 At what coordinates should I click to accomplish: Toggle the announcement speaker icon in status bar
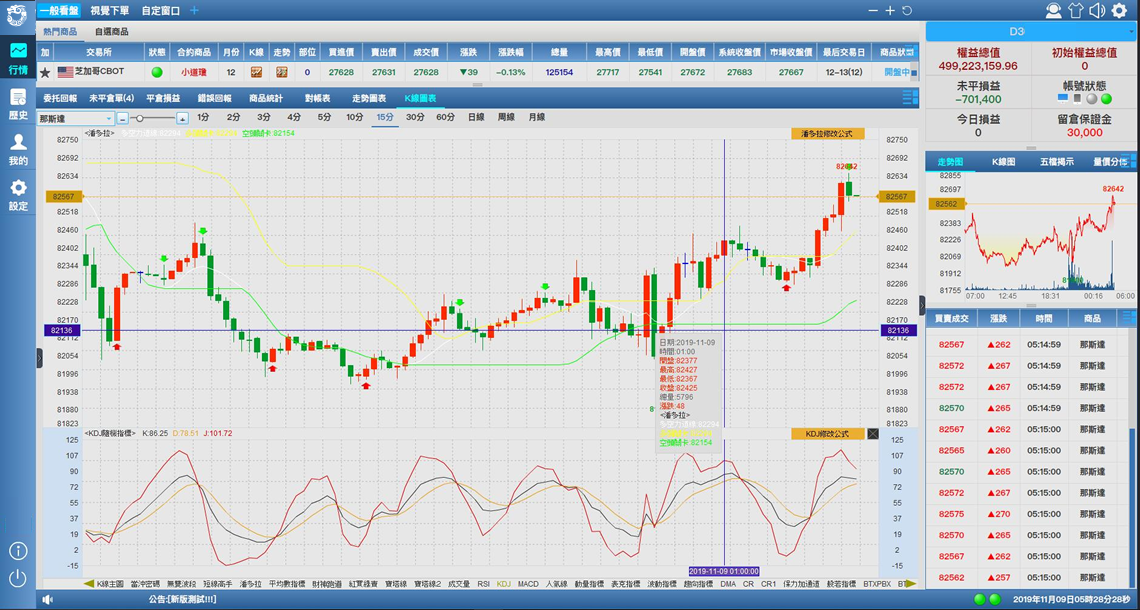(x=47, y=599)
